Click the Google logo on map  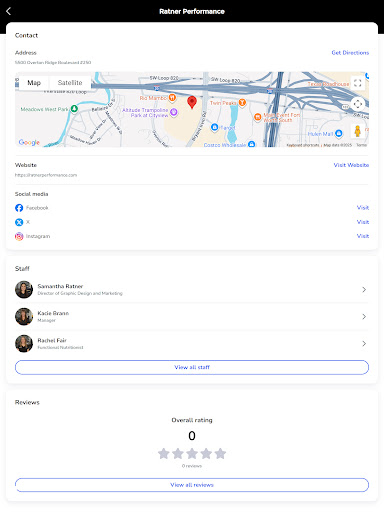29,142
